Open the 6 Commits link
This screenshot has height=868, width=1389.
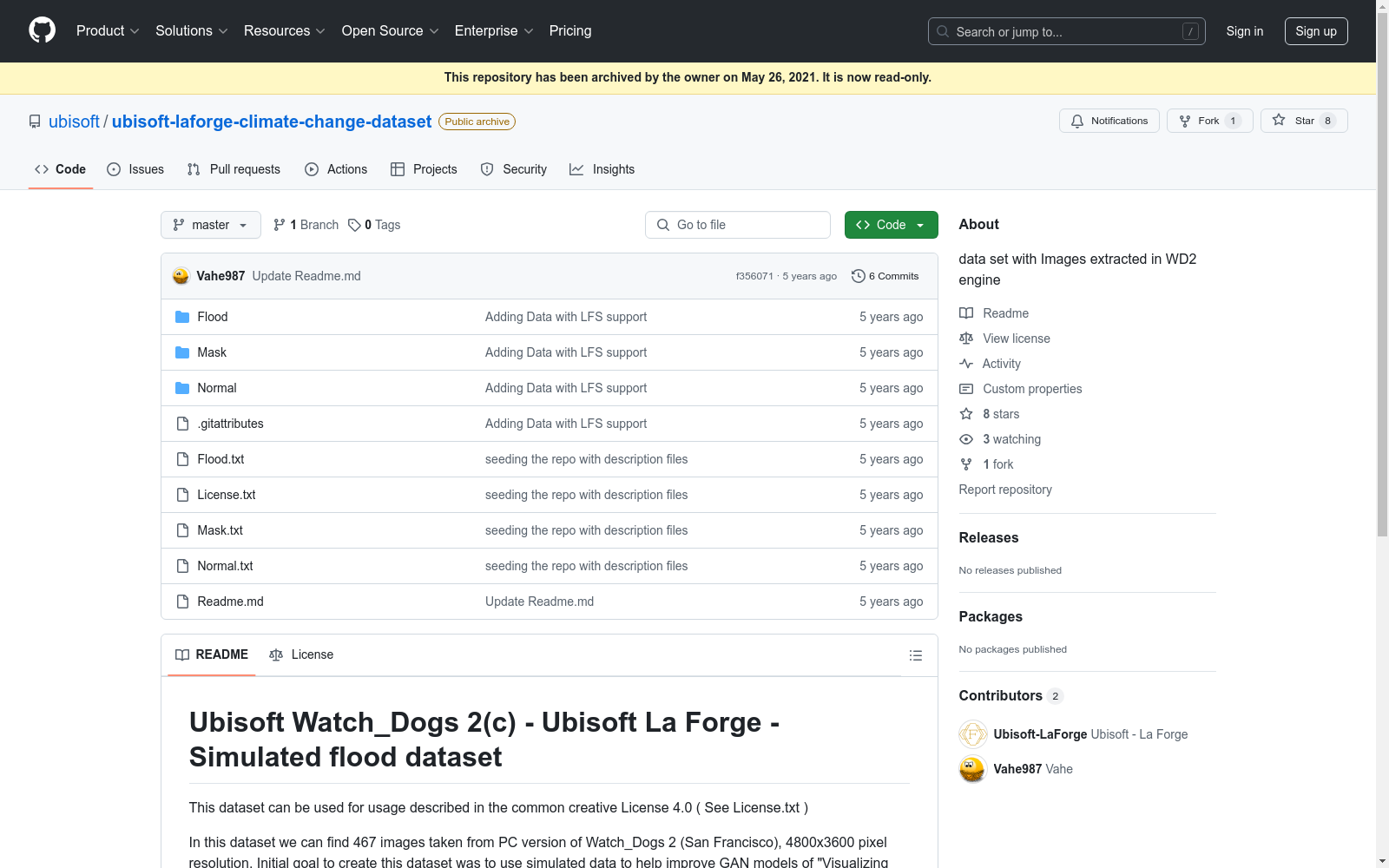coord(885,276)
